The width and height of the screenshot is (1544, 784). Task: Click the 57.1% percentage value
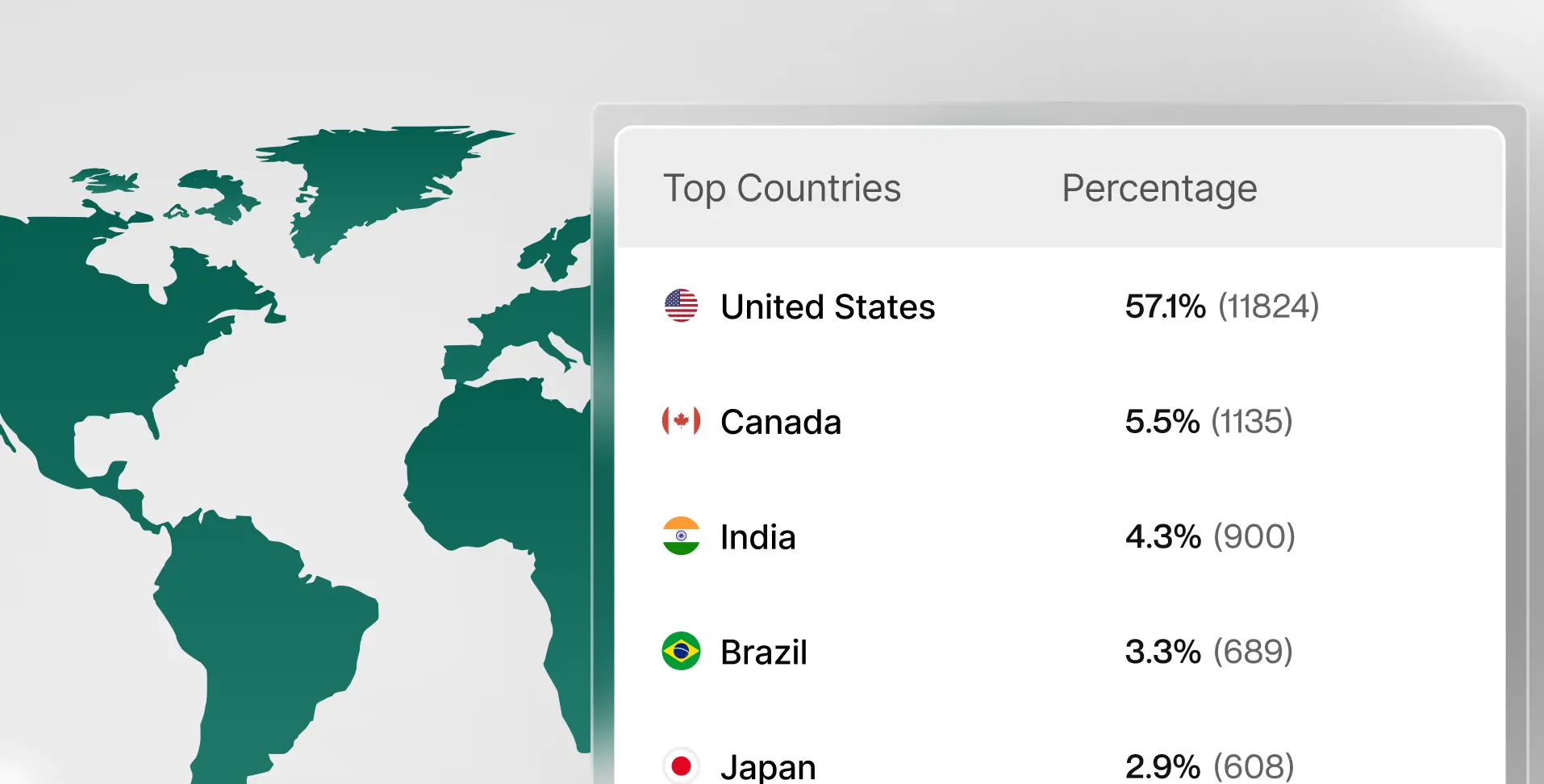[1166, 307]
